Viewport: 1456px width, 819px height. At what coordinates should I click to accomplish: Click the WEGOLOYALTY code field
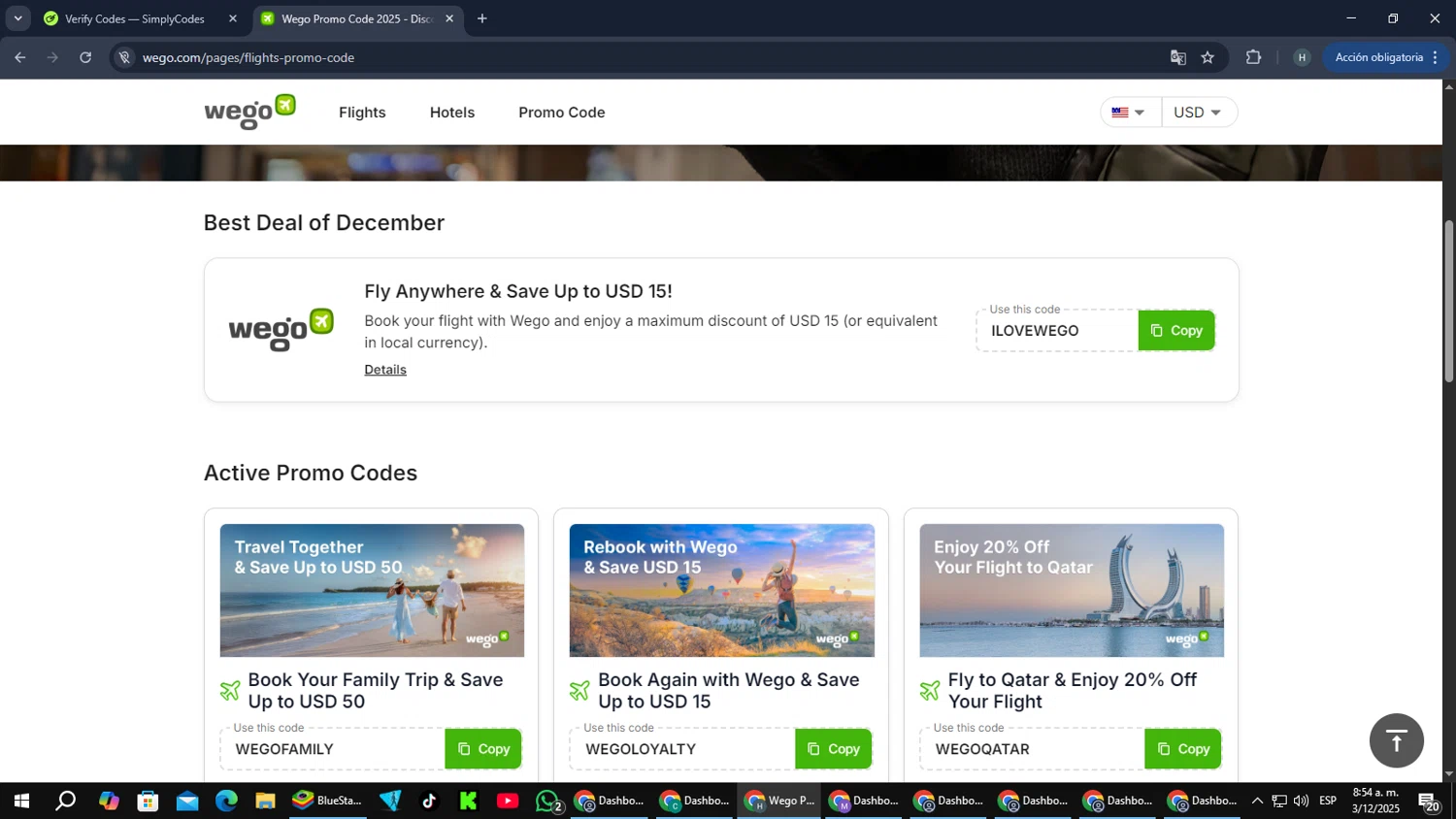[682, 749]
